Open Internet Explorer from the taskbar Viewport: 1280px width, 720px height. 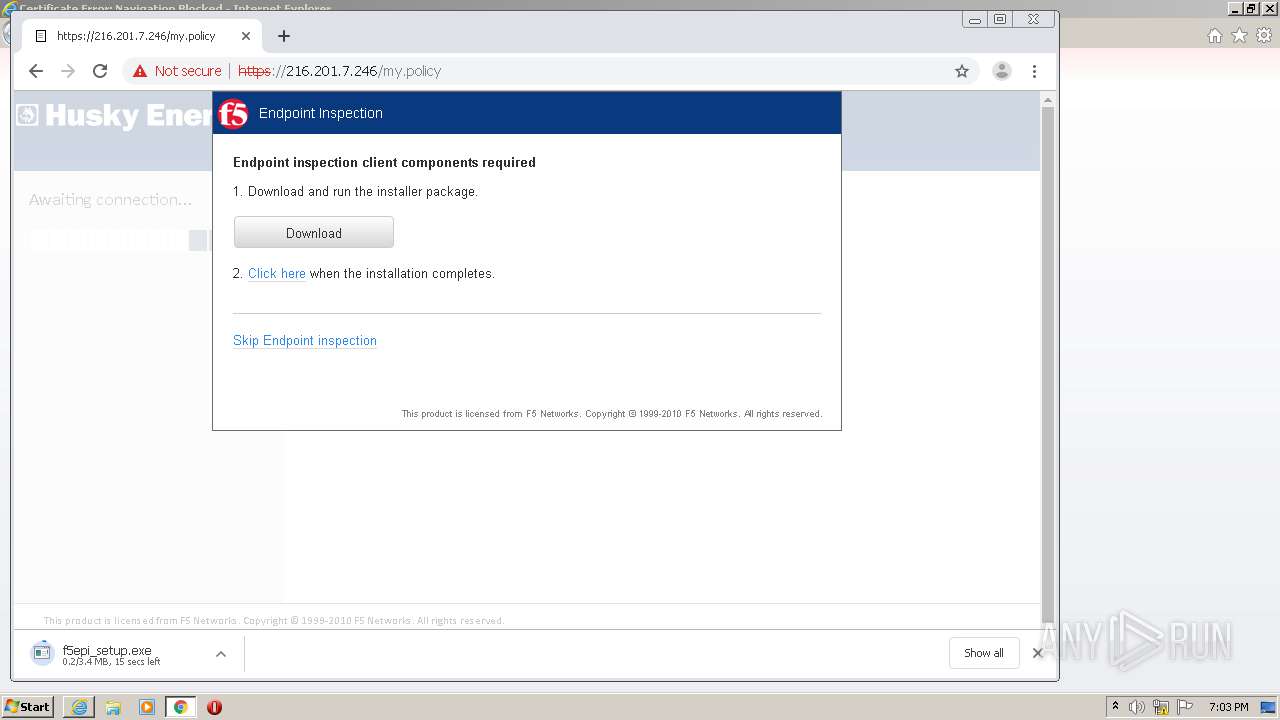79,707
